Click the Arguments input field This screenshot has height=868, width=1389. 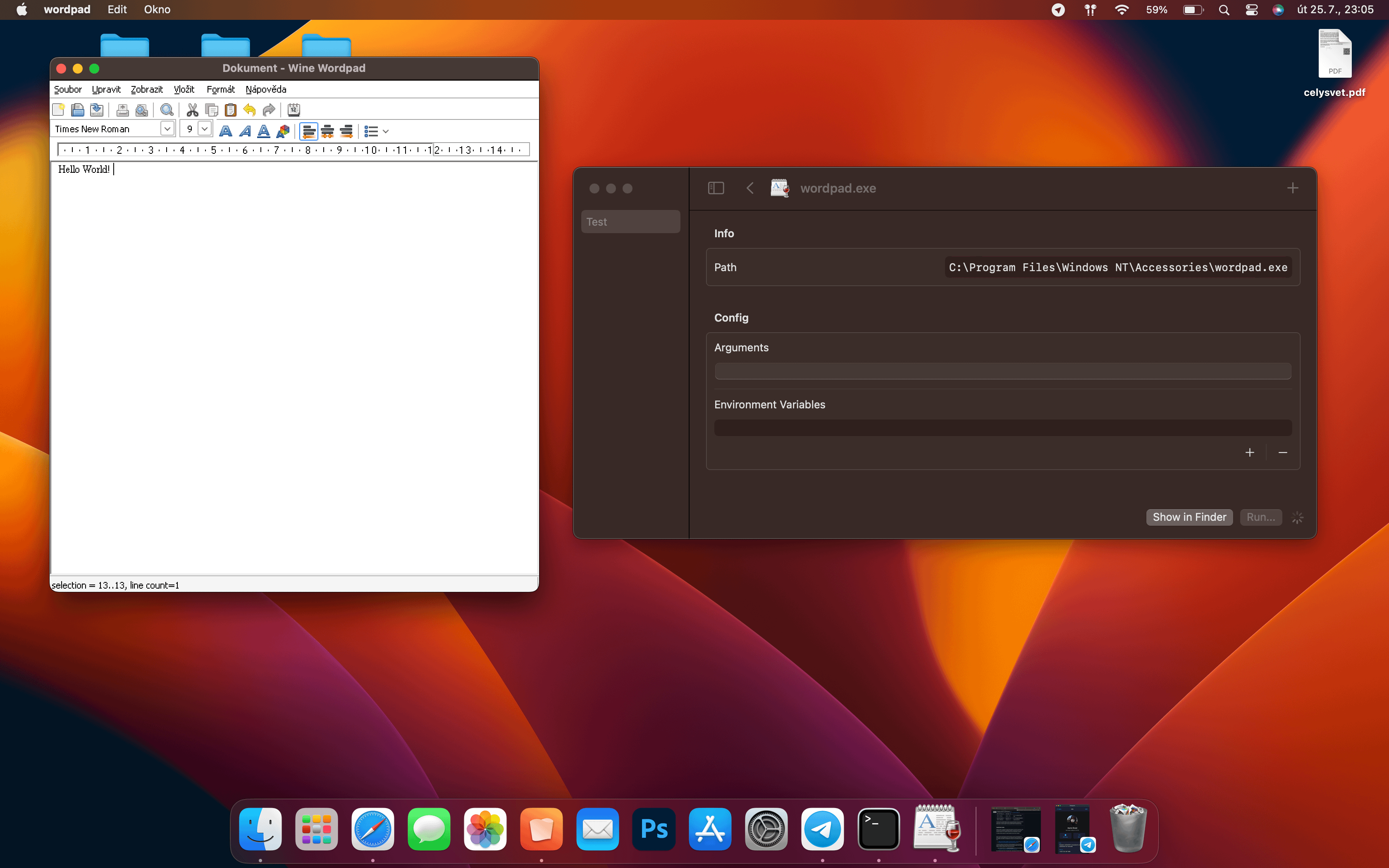pos(1003,371)
